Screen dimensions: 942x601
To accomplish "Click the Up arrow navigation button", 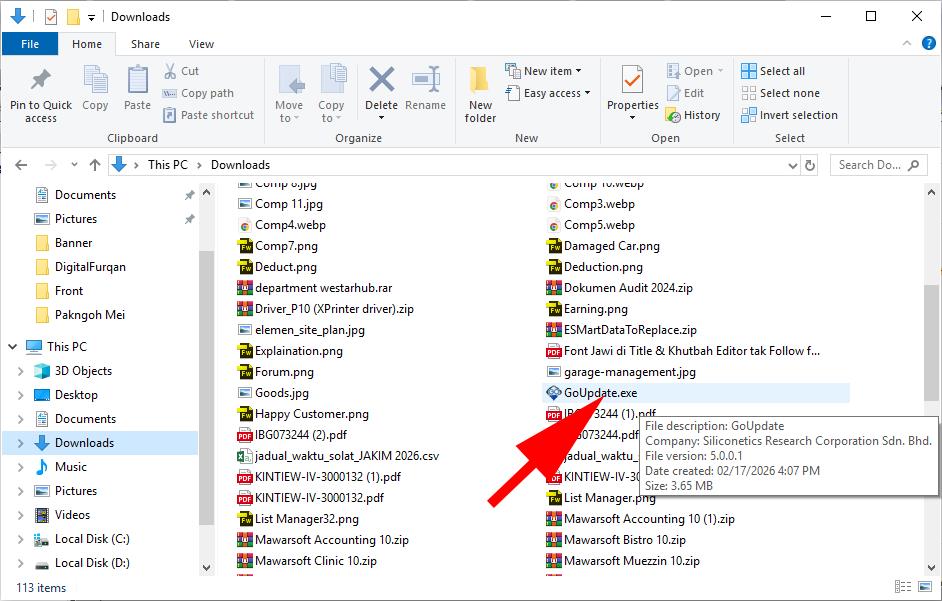I will (x=95, y=165).
